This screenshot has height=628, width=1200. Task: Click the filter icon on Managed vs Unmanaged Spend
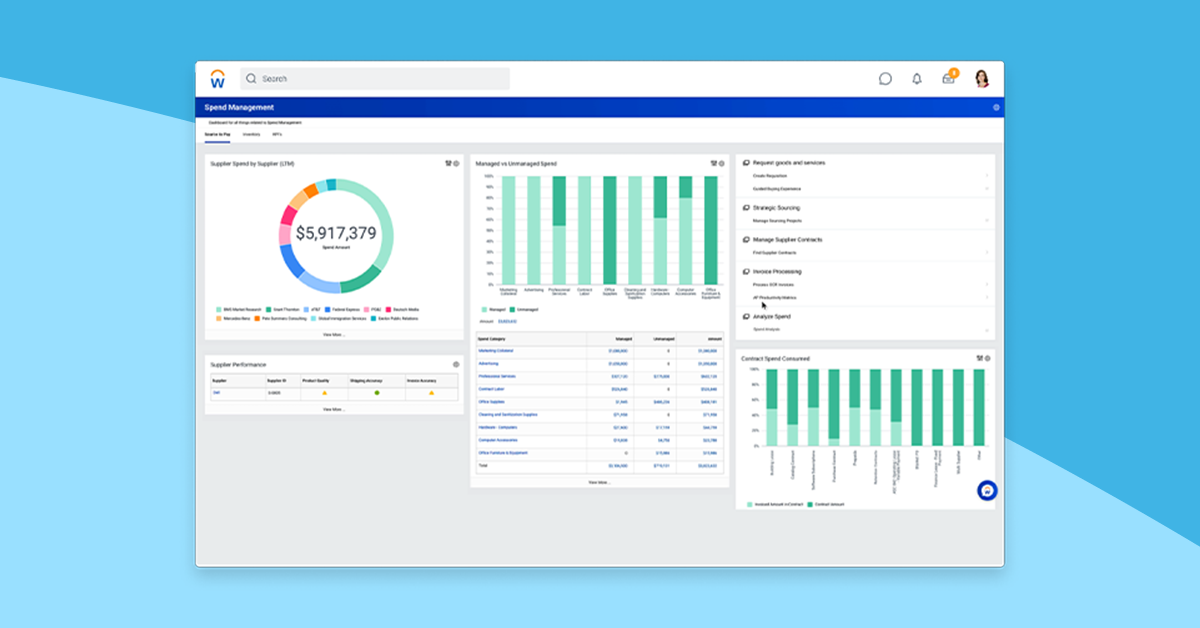point(714,163)
